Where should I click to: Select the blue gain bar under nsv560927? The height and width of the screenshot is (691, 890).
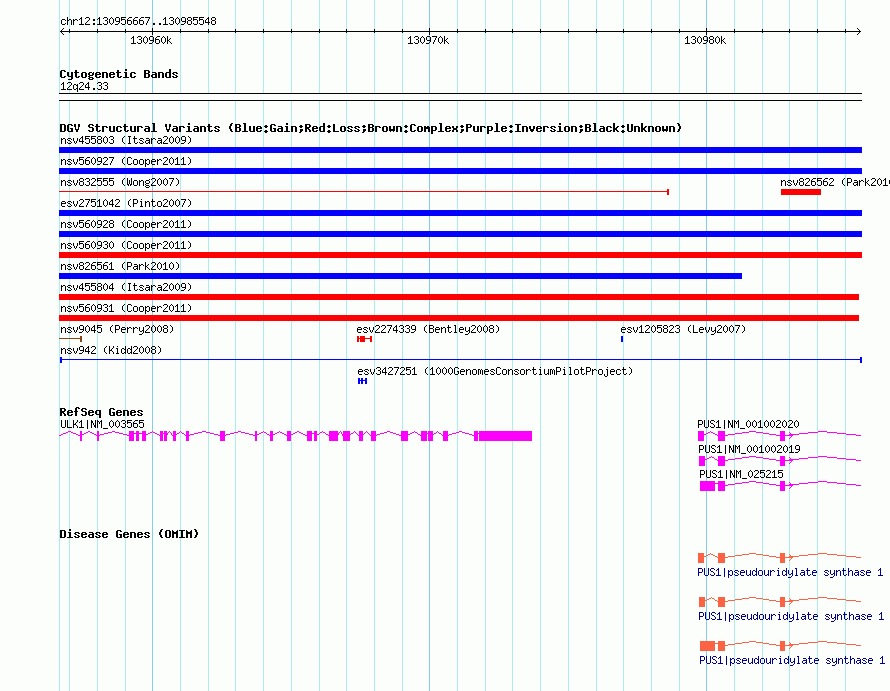click(x=460, y=171)
